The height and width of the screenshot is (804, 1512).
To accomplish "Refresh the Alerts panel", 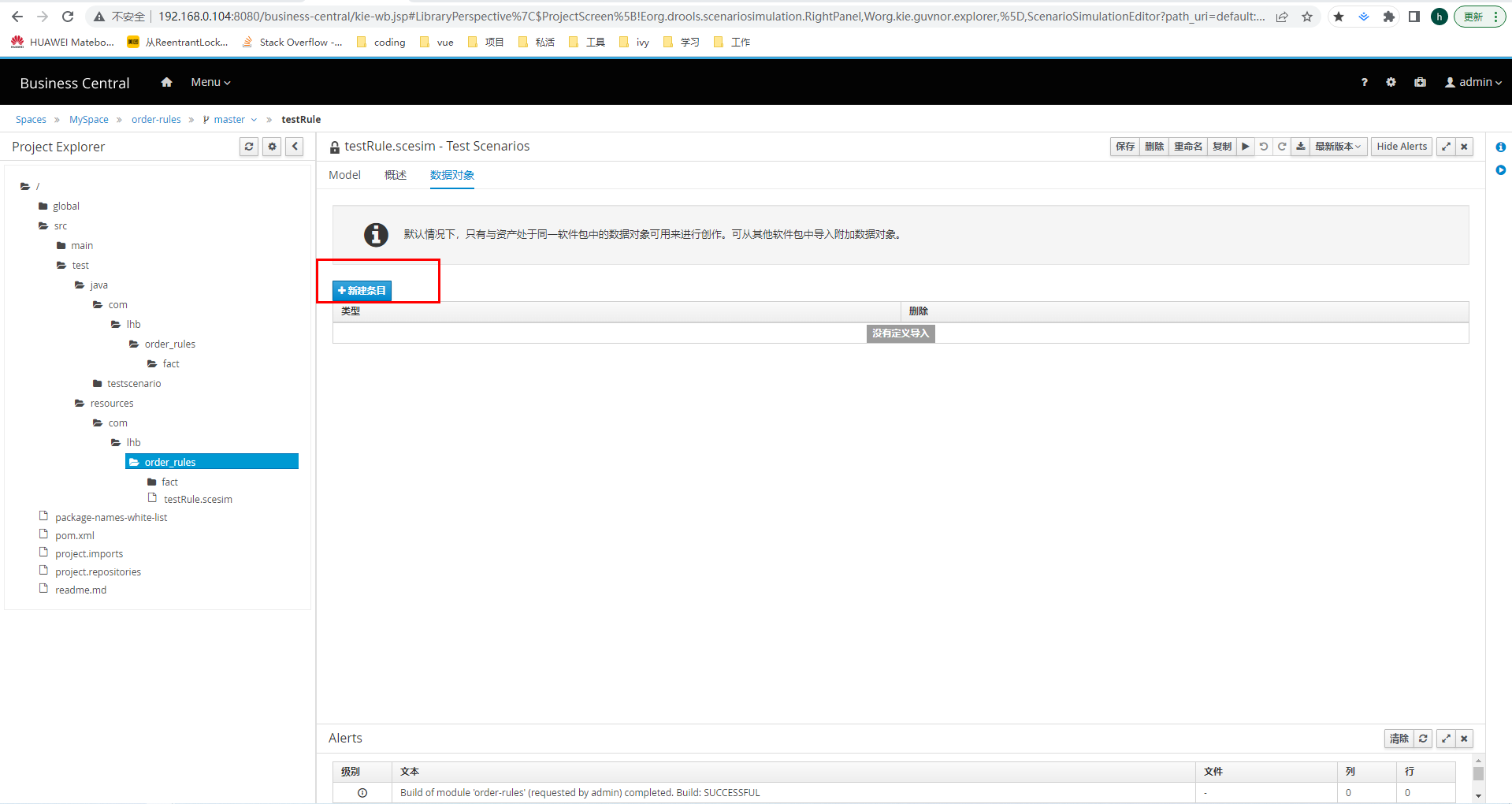I will click(x=1423, y=739).
